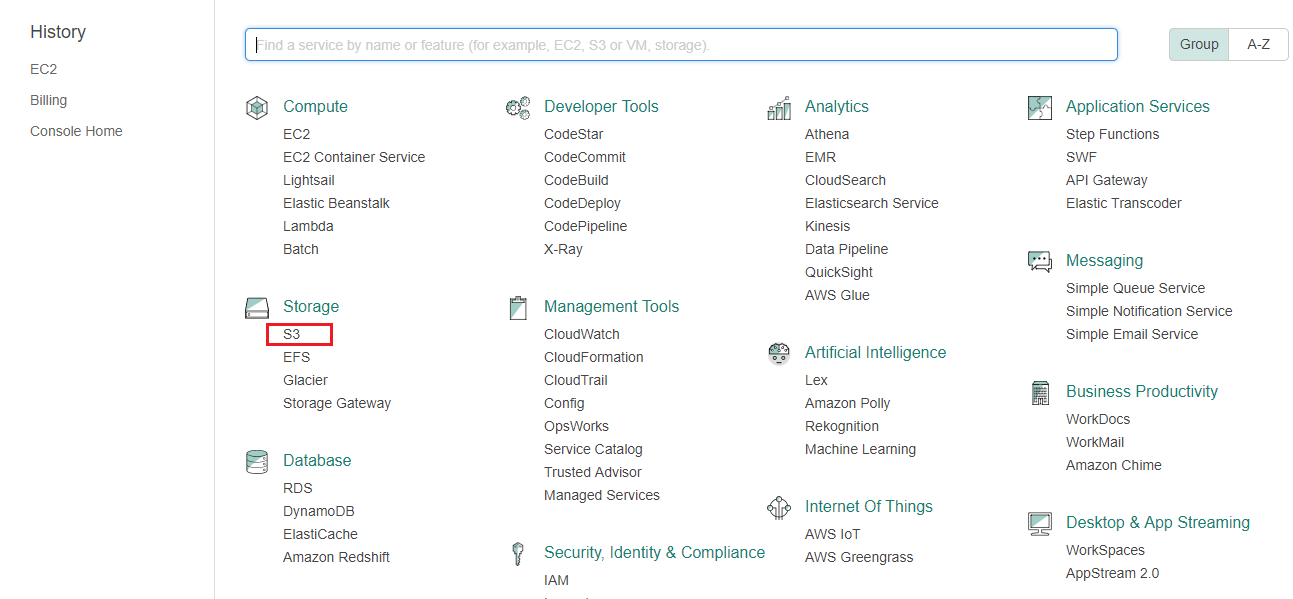The image size is (1293, 599).
Task: Click the Compute category cube icon
Action: (x=257, y=108)
